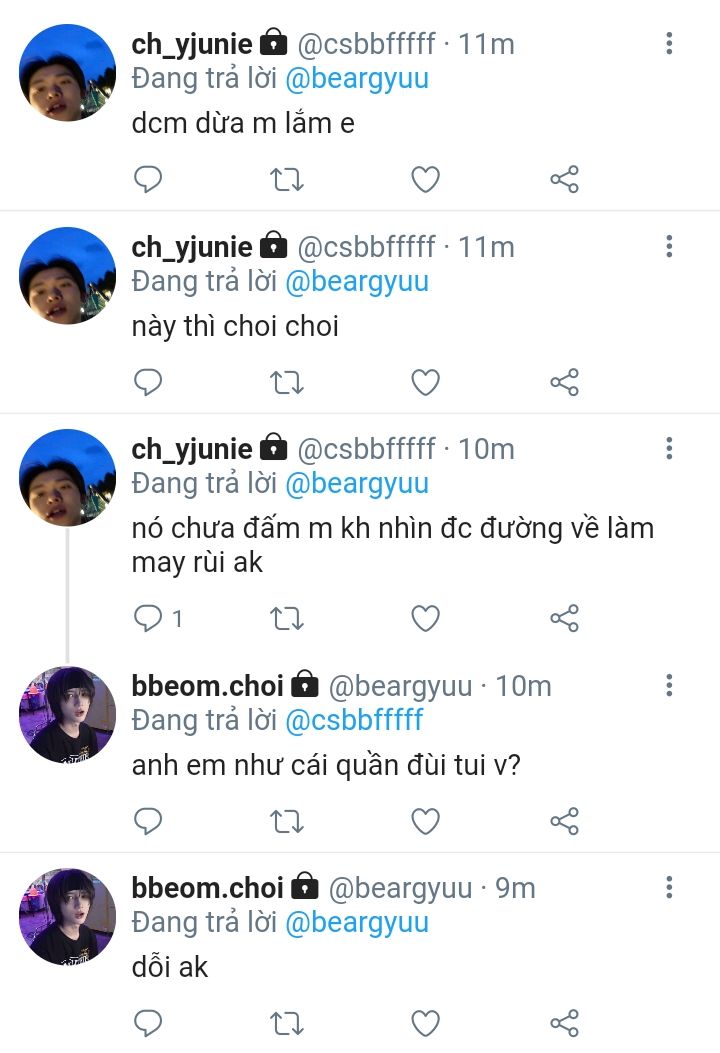Screen dimensions: 720x1053
Task: Open @beargyuu mention in the first tweet
Action: [357, 79]
